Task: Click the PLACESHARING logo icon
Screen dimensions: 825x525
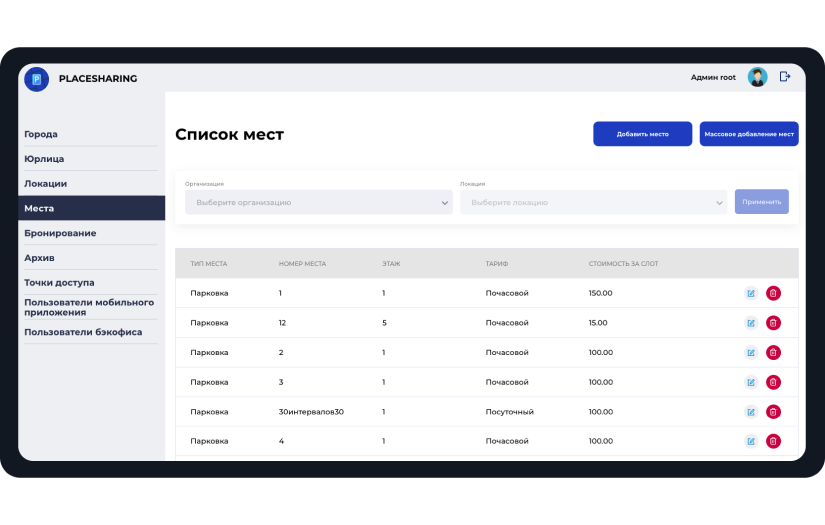Action: 36,79
